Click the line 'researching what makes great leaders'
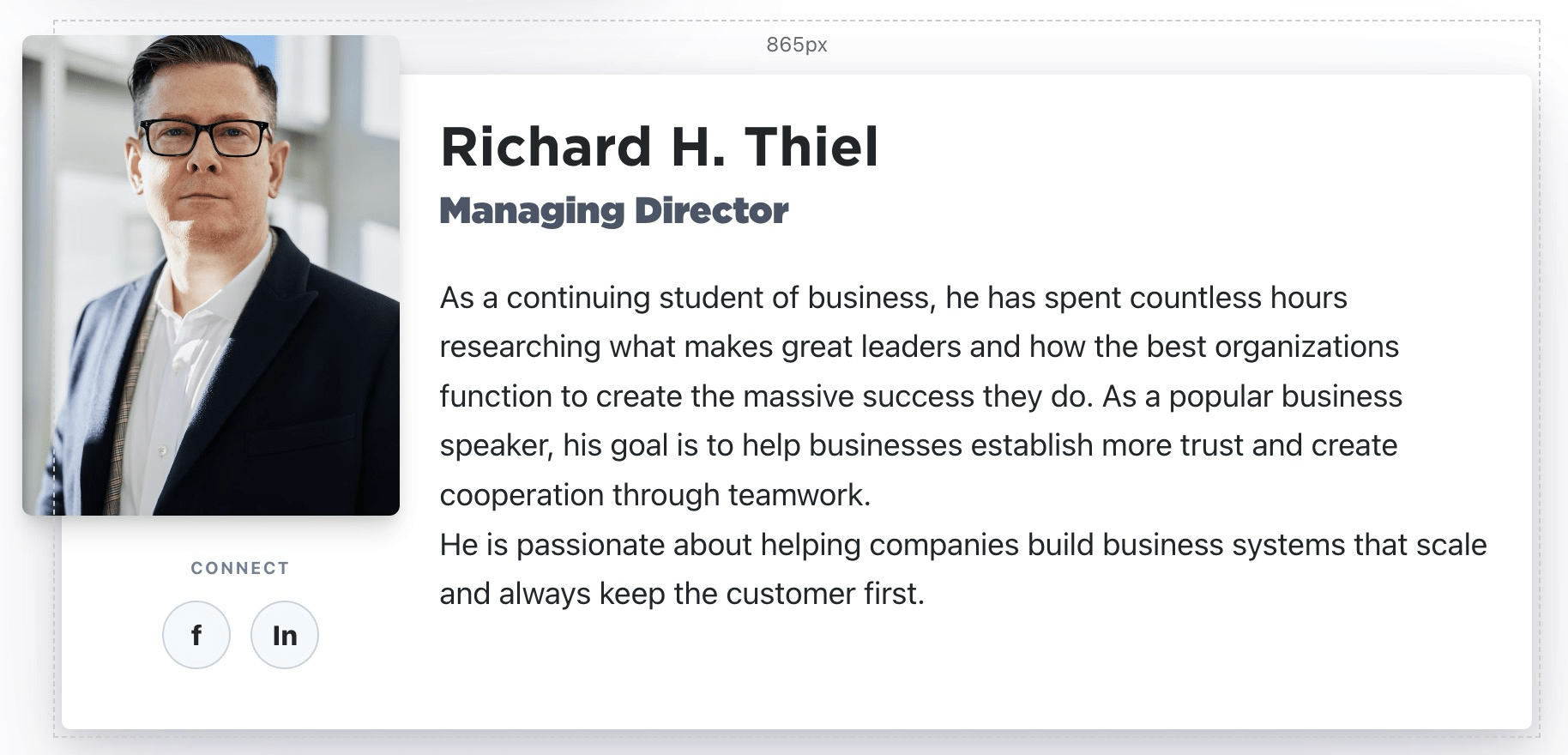 pos(920,347)
